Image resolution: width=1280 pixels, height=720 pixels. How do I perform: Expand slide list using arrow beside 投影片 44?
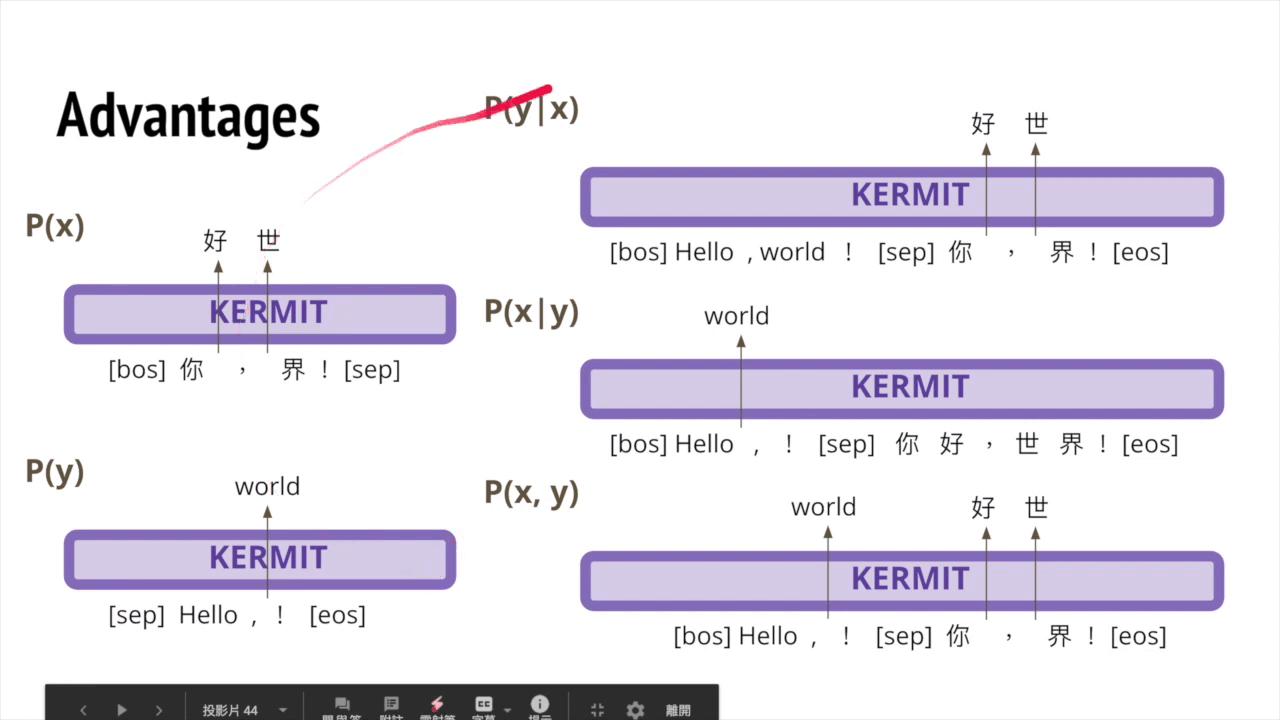tap(283, 710)
